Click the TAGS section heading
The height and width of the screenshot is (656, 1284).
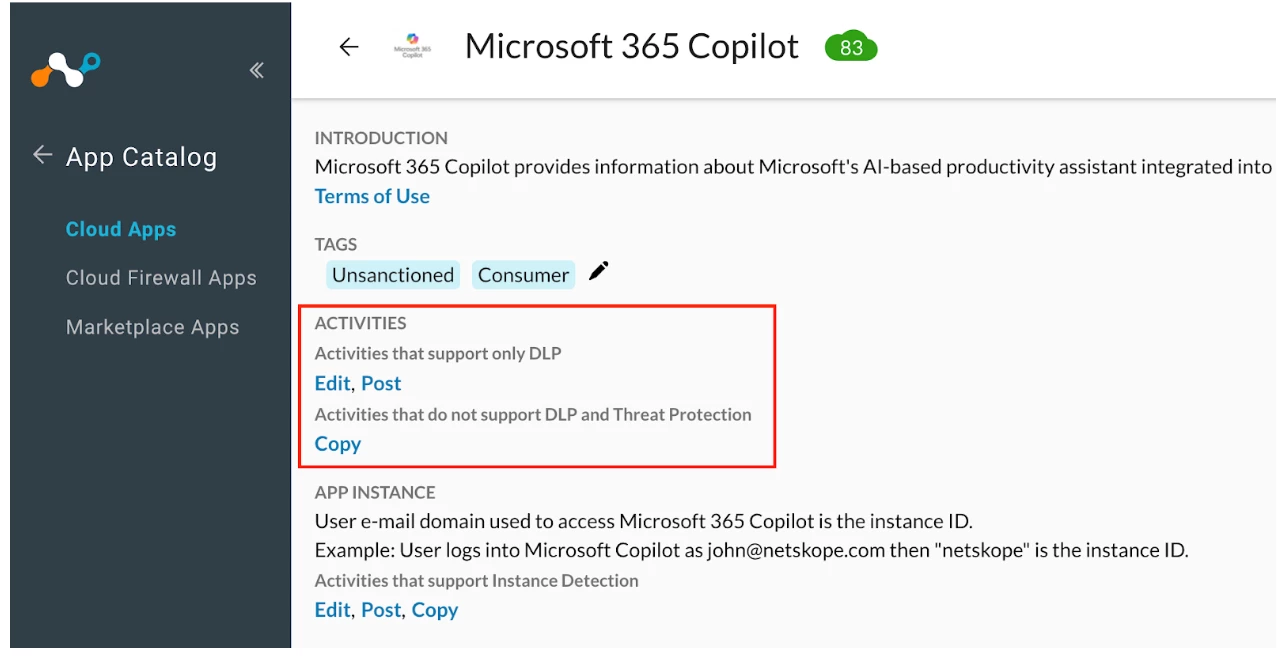click(x=336, y=244)
